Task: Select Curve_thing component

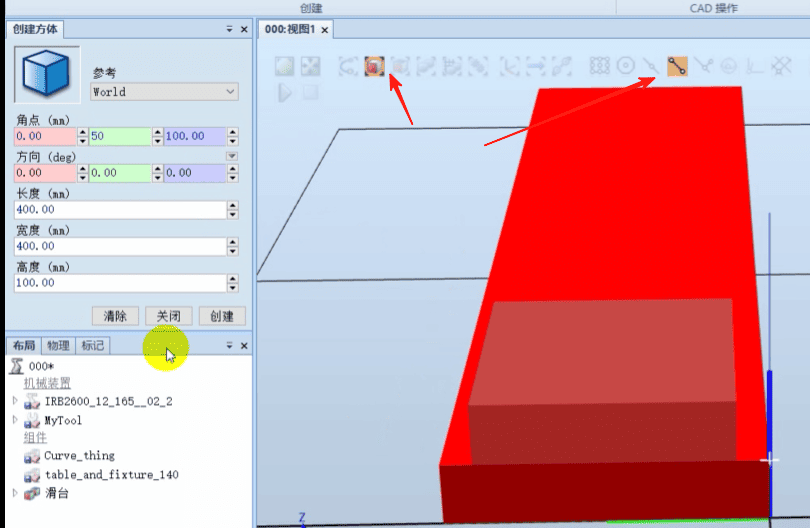Action: click(x=80, y=456)
